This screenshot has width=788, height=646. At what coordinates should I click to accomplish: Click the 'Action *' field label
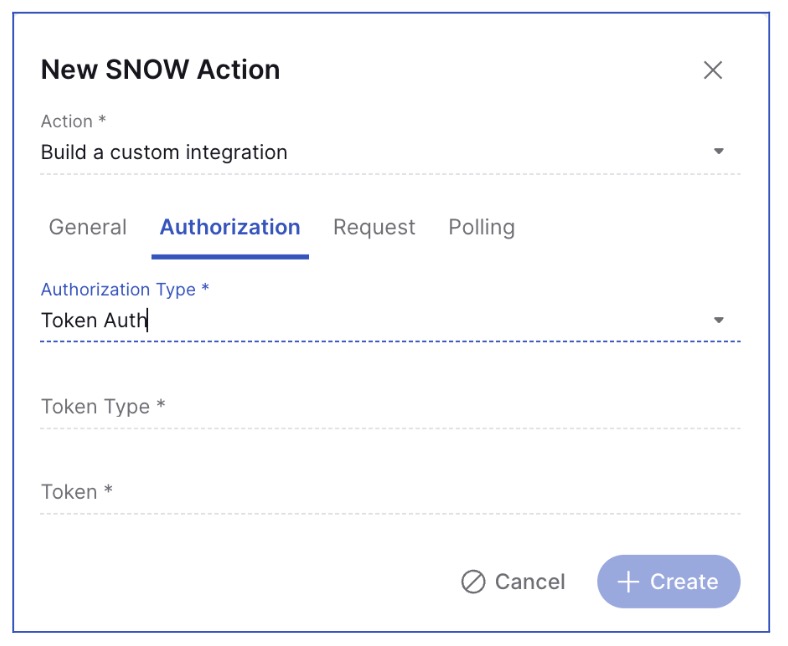[73, 122]
